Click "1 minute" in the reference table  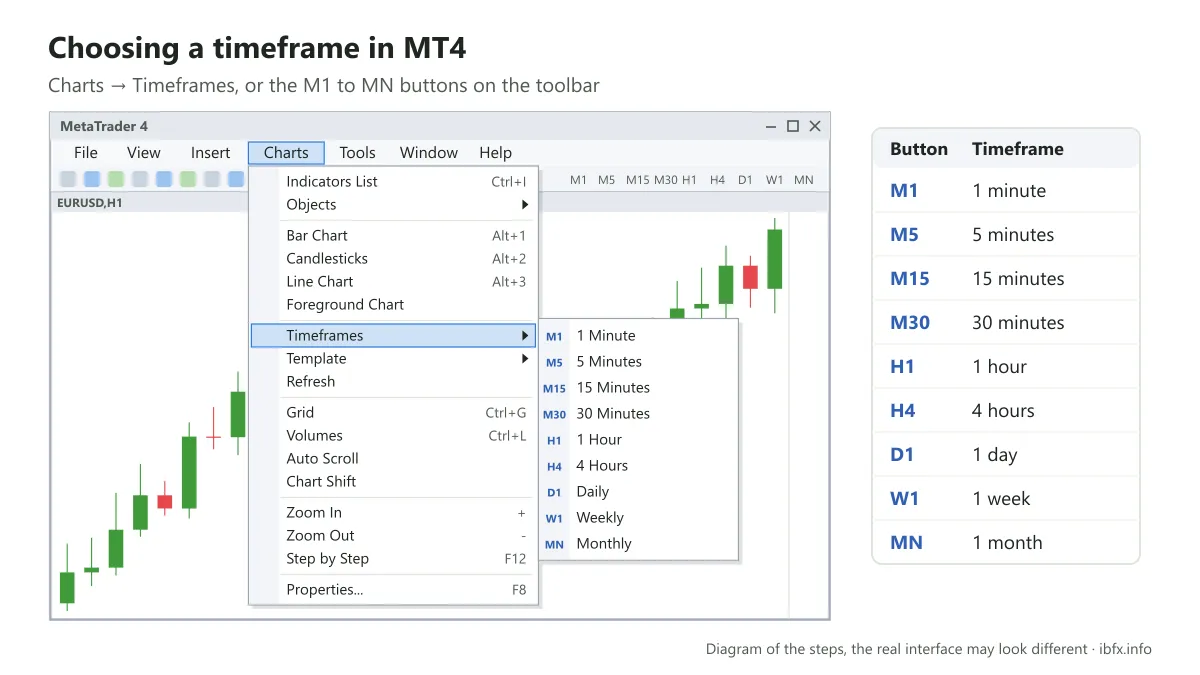tap(1009, 191)
